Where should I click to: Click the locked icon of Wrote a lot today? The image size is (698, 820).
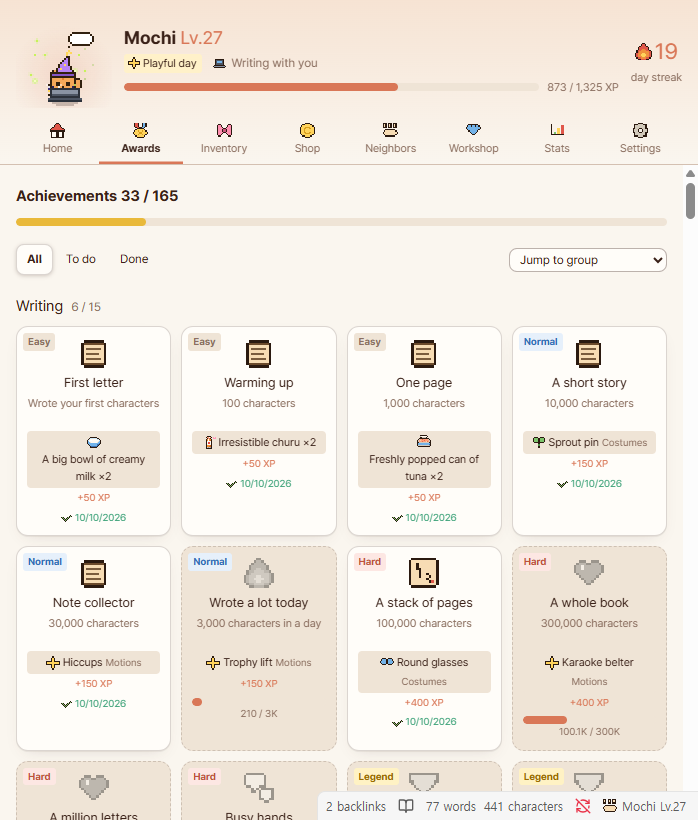(x=259, y=573)
